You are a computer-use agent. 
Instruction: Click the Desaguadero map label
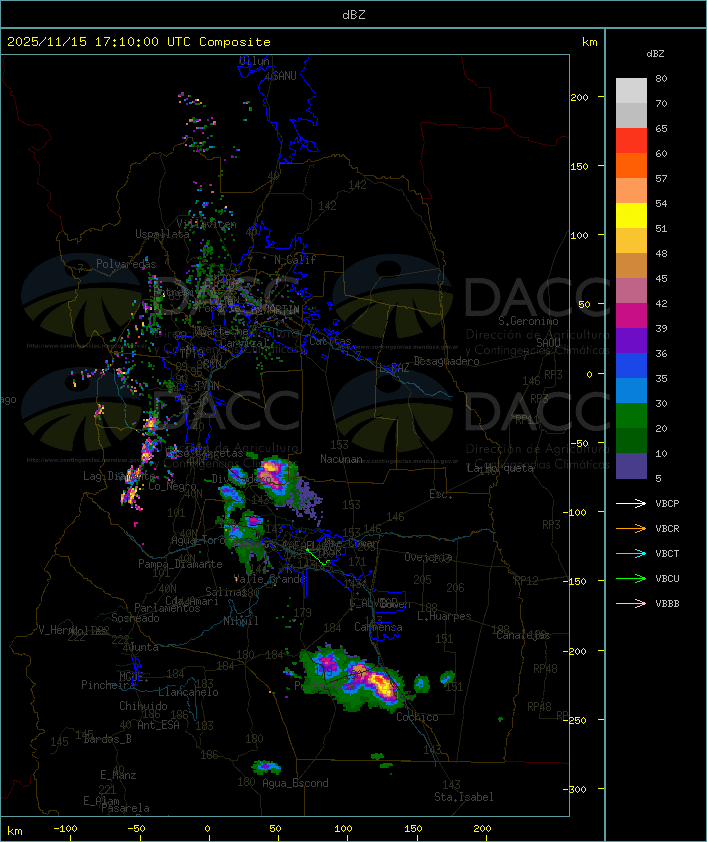447,361
